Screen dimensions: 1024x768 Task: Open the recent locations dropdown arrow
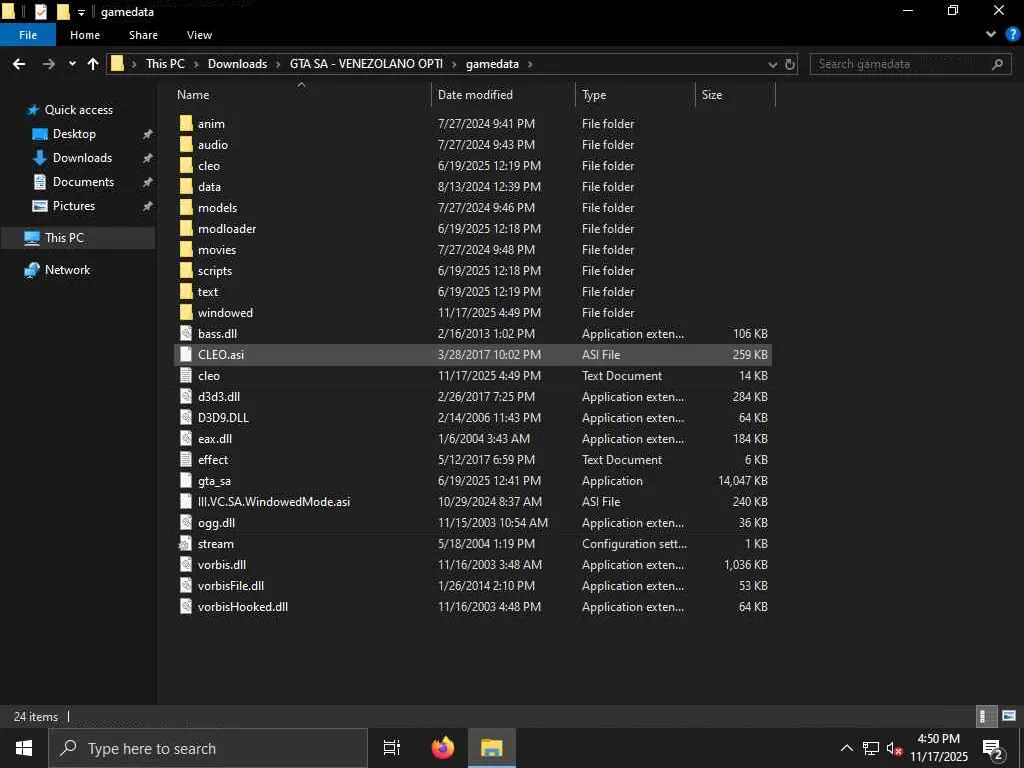coord(72,64)
